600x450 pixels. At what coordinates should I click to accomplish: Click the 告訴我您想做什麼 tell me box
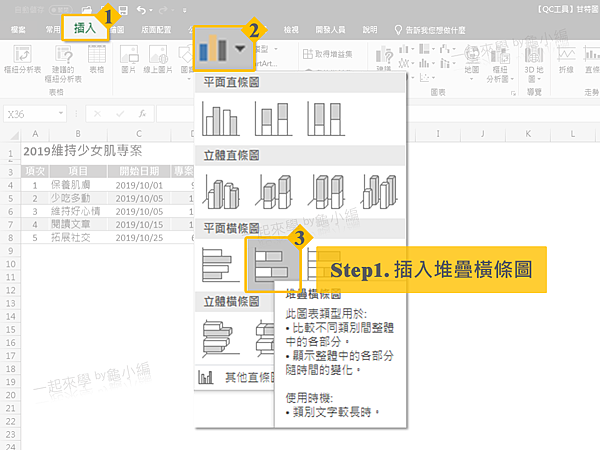[x=430, y=30]
